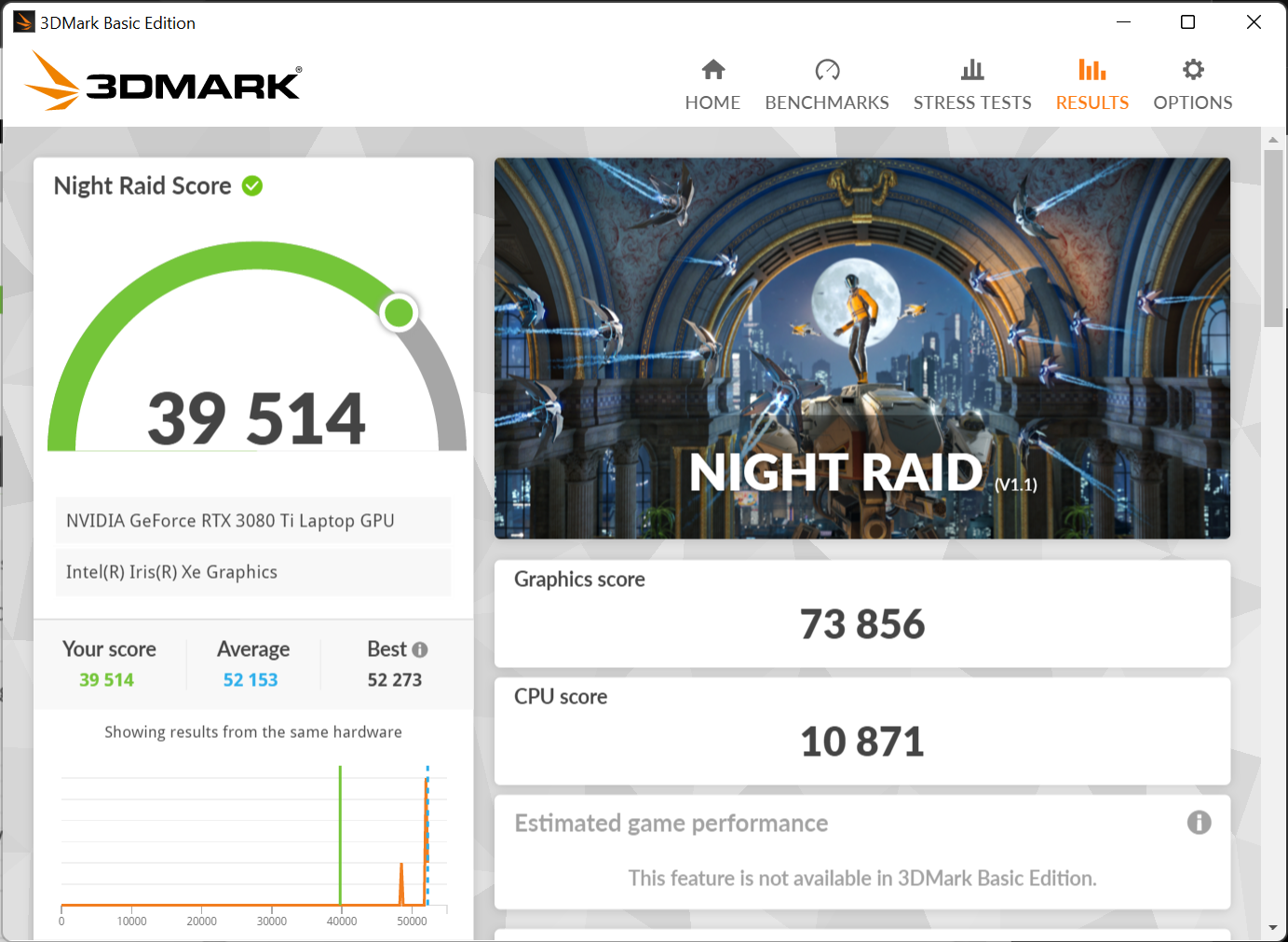Click the orange Results chart icon
1288x942 pixels.
[x=1091, y=70]
